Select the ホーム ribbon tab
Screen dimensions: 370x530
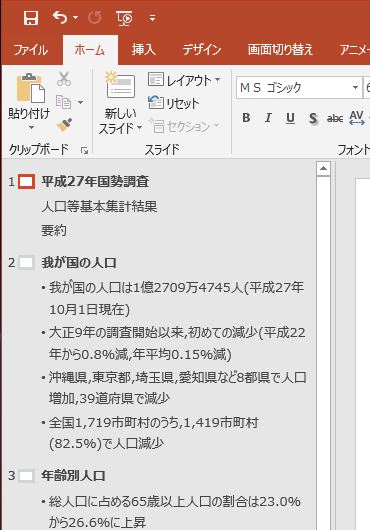pos(90,50)
